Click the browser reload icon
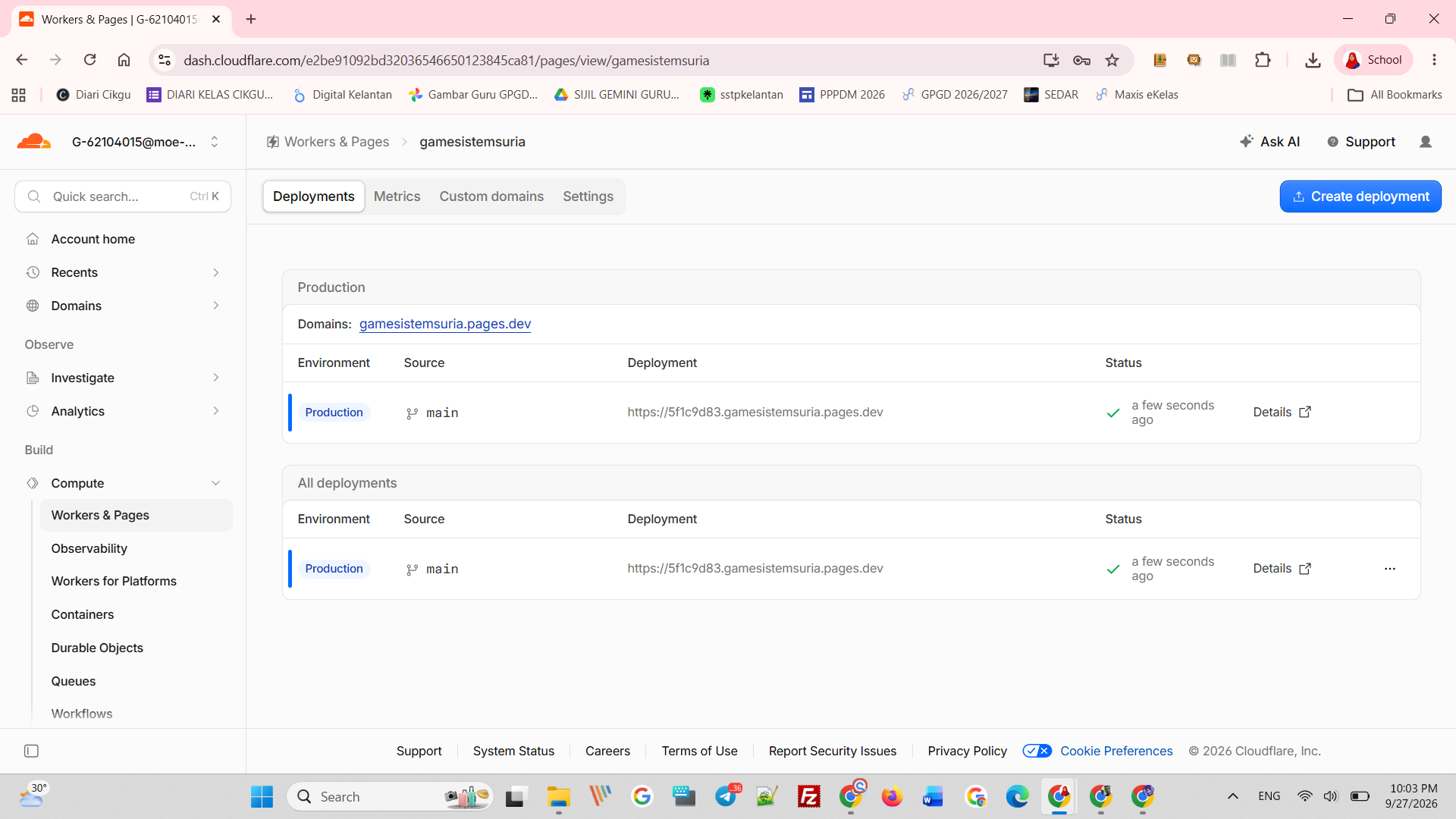Screen dimensions: 1456x819 [89, 60]
